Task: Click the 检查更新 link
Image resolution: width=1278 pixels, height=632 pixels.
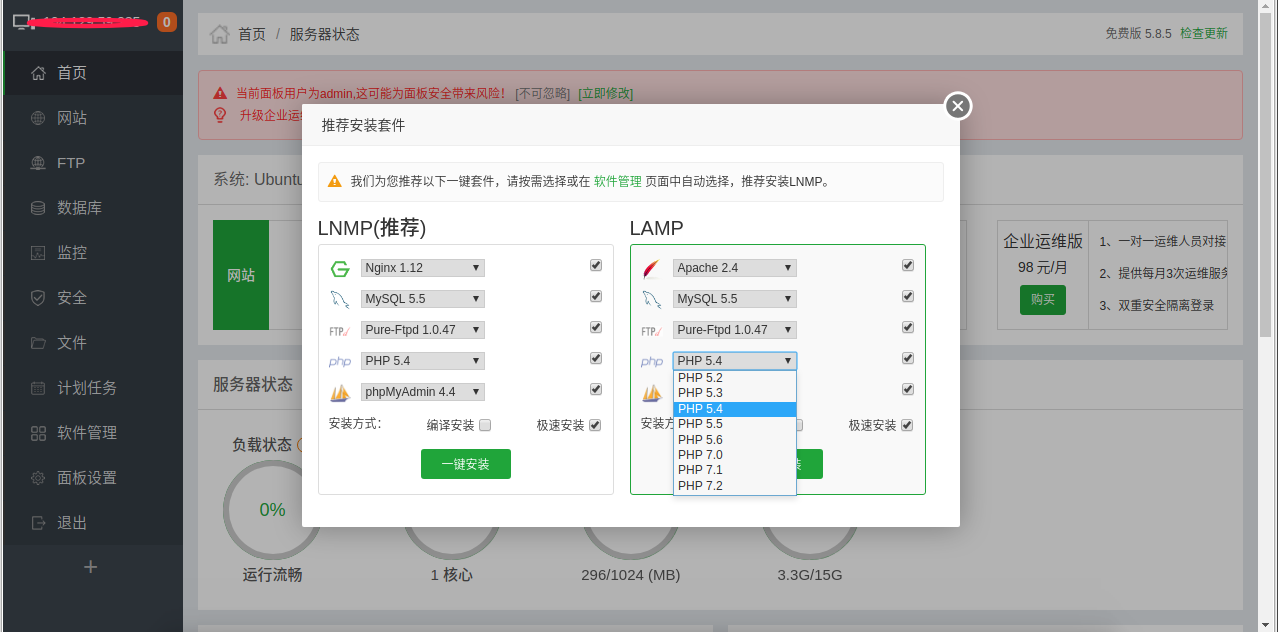Action: (1204, 33)
